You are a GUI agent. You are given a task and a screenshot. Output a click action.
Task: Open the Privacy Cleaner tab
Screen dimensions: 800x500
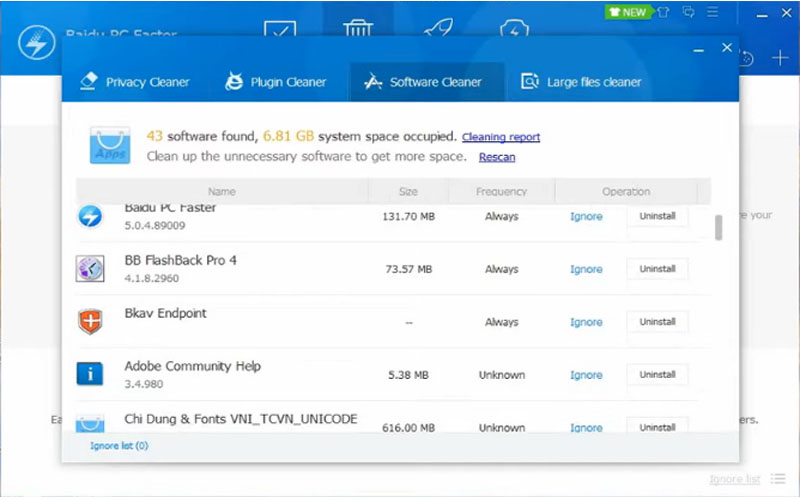(135, 82)
